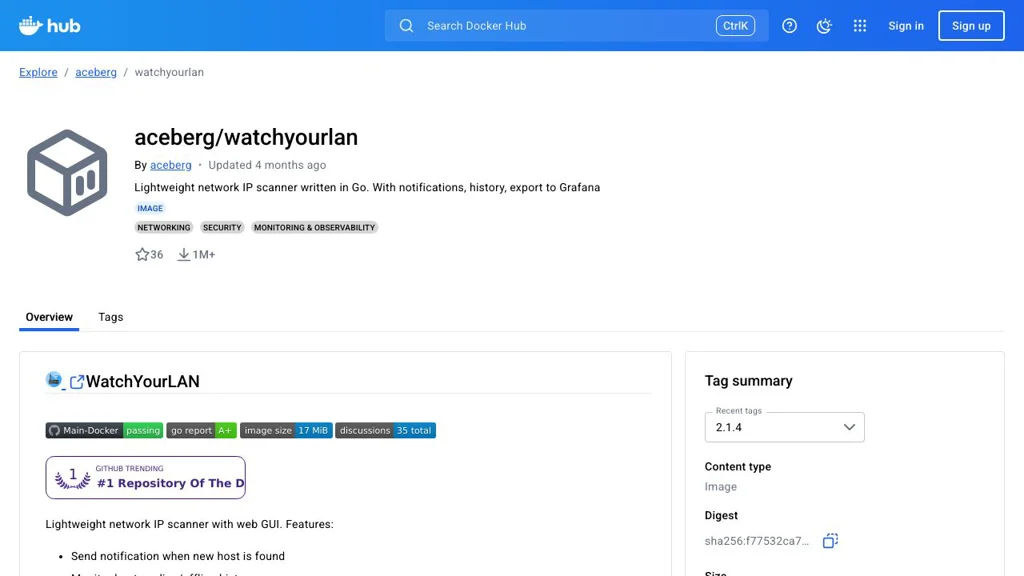The height and width of the screenshot is (576, 1024).
Task: Click the discussions 35 total badge
Action: [x=385, y=430]
